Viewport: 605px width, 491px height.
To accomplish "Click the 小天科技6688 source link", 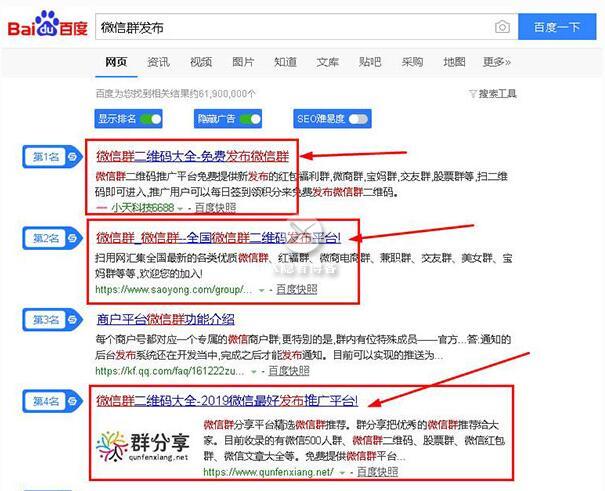I will tap(142, 208).
